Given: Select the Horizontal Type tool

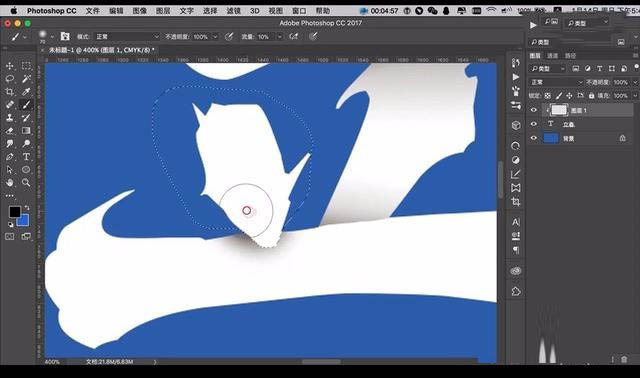Looking at the screenshot, I should tap(26, 157).
